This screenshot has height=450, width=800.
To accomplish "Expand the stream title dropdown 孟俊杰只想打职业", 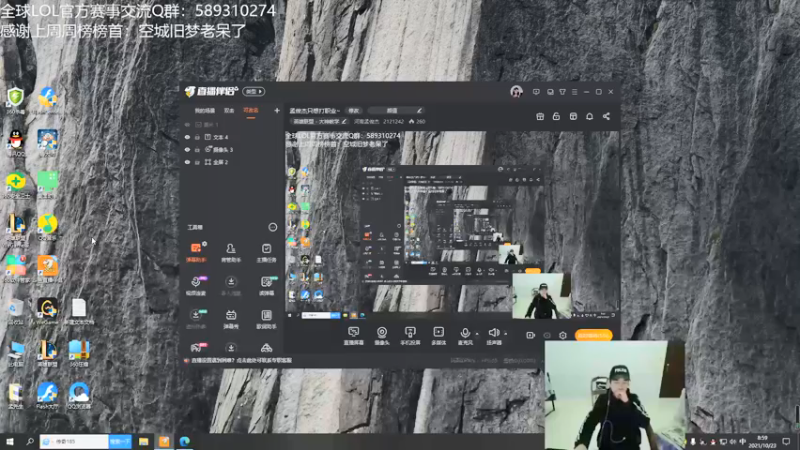I will pos(314,110).
